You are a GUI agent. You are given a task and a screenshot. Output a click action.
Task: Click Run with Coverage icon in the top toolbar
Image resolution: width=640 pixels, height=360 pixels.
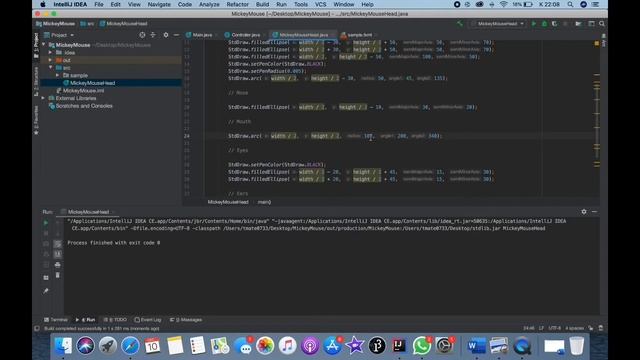[x=554, y=24]
